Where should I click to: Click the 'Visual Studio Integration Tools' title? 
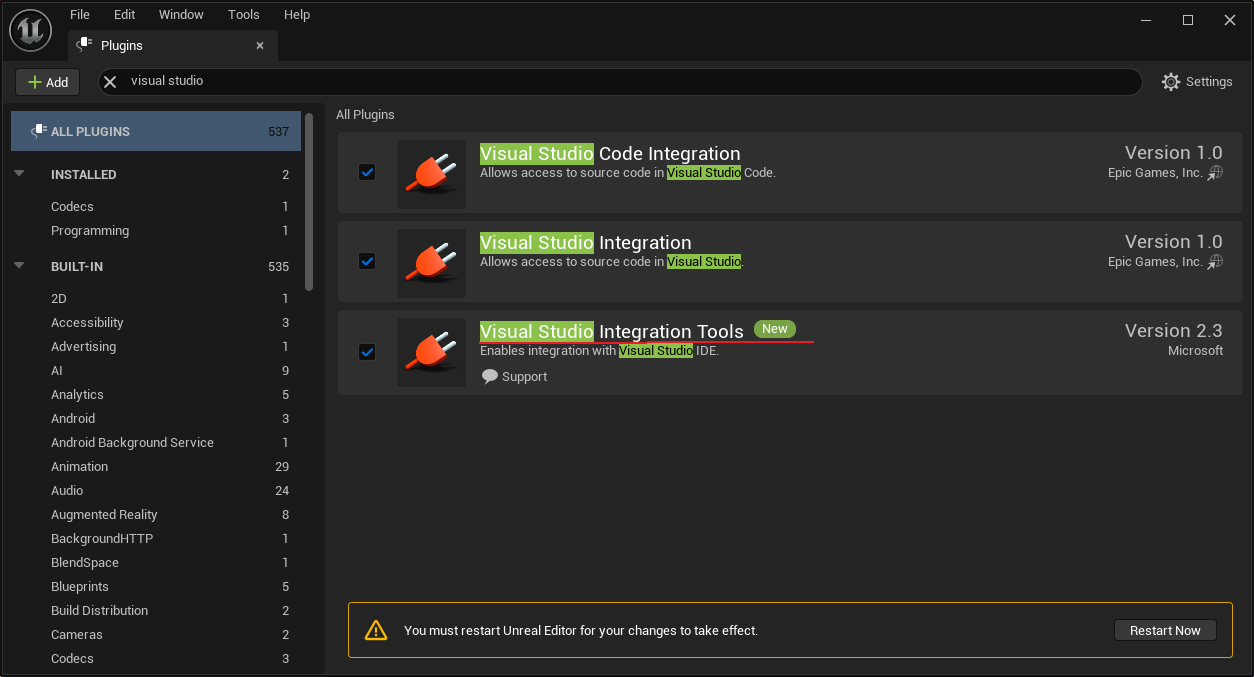(612, 331)
